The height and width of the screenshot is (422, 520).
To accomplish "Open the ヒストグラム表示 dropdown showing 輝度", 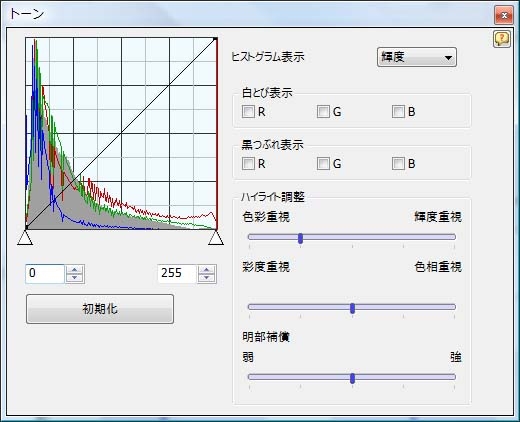I will [417, 57].
